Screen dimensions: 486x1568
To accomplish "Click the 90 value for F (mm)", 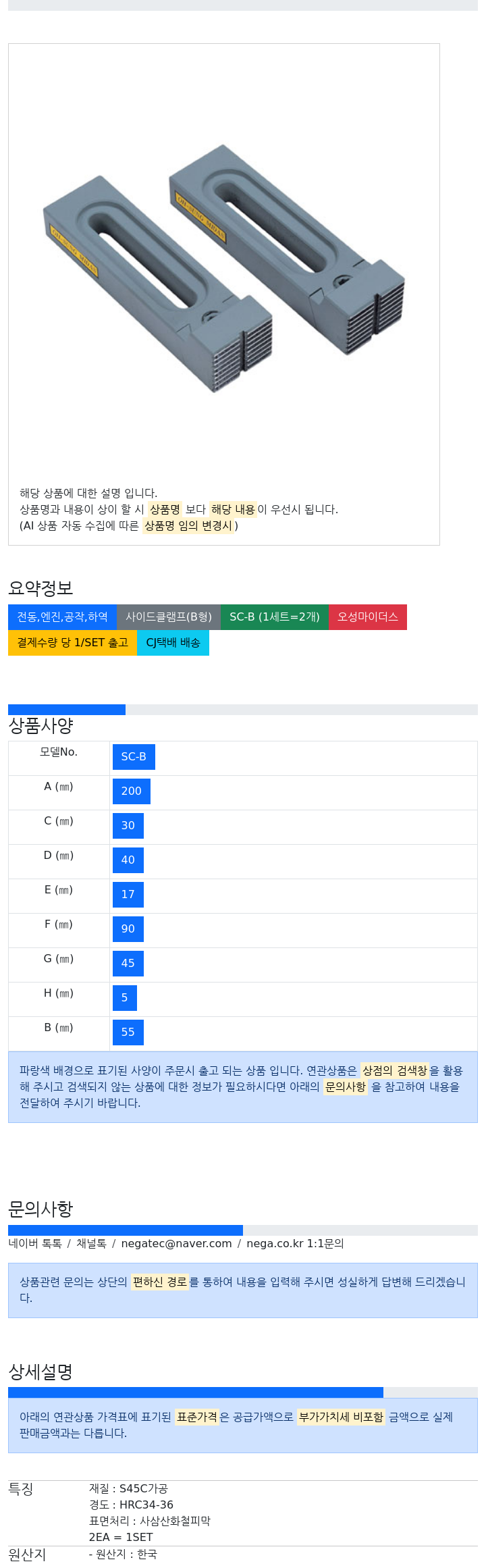I will coord(128,929).
